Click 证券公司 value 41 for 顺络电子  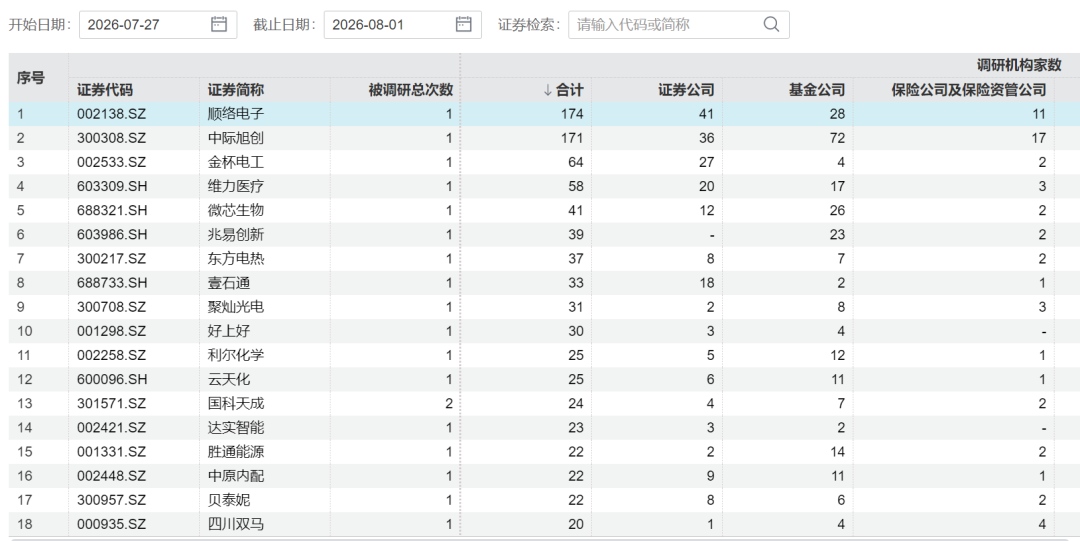pyautogui.click(x=706, y=114)
